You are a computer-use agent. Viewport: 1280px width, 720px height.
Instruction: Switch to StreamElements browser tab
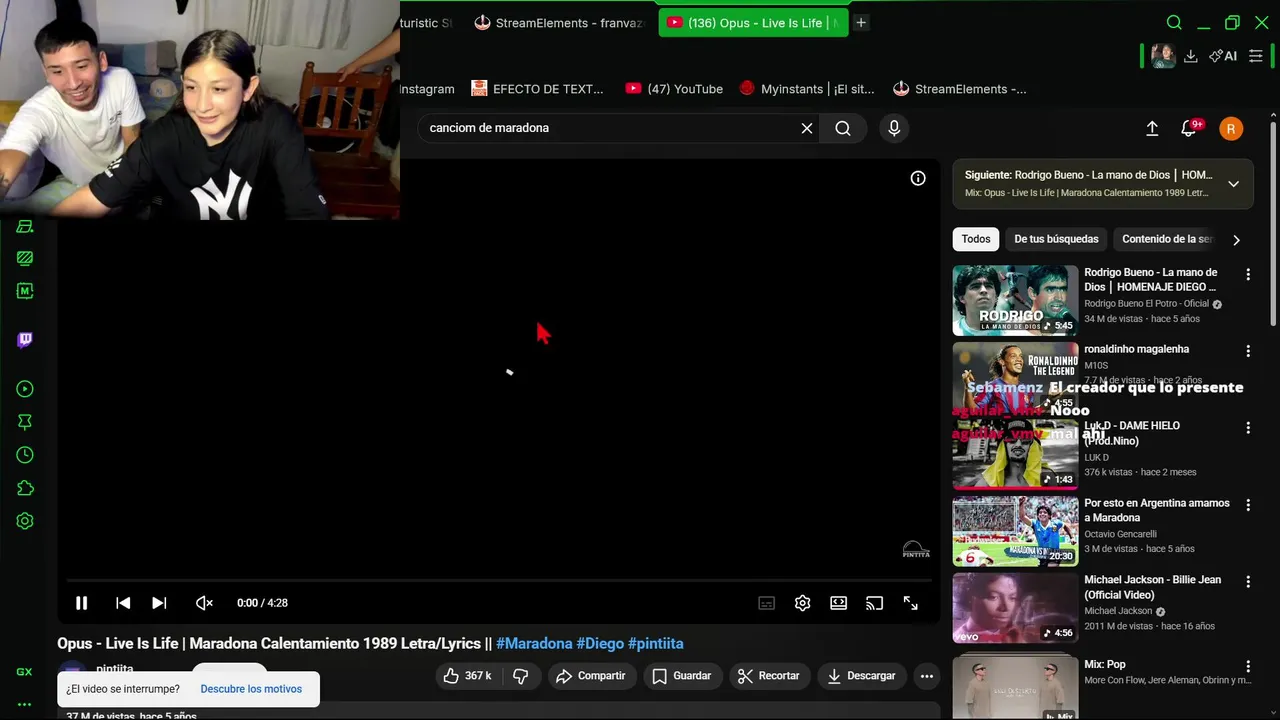click(x=559, y=23)
